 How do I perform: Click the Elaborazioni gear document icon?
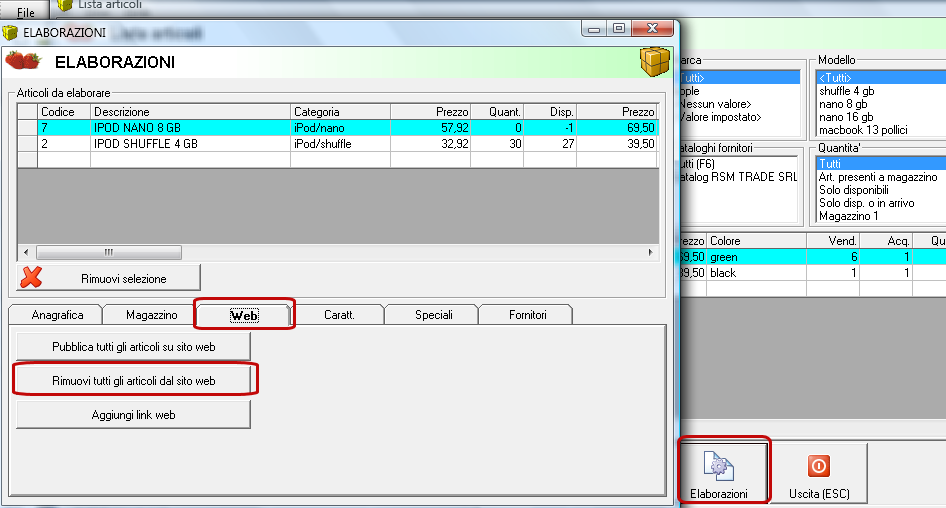(x=718, y=466)
